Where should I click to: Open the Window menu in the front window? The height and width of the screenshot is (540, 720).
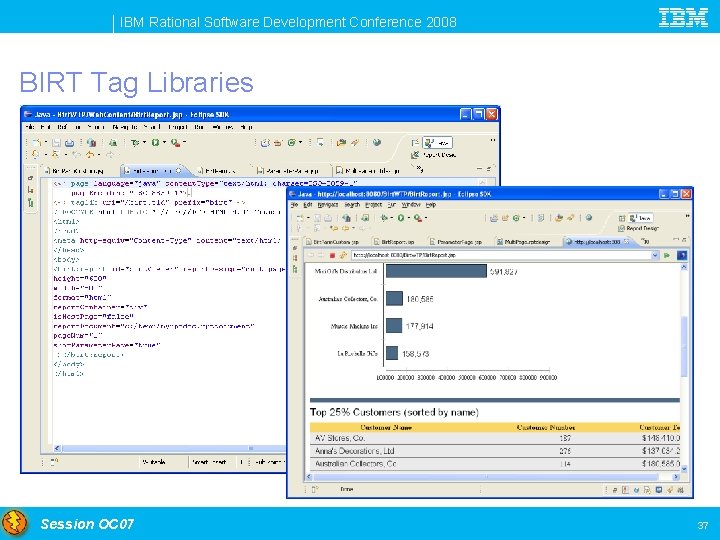[x=411, y=205]
